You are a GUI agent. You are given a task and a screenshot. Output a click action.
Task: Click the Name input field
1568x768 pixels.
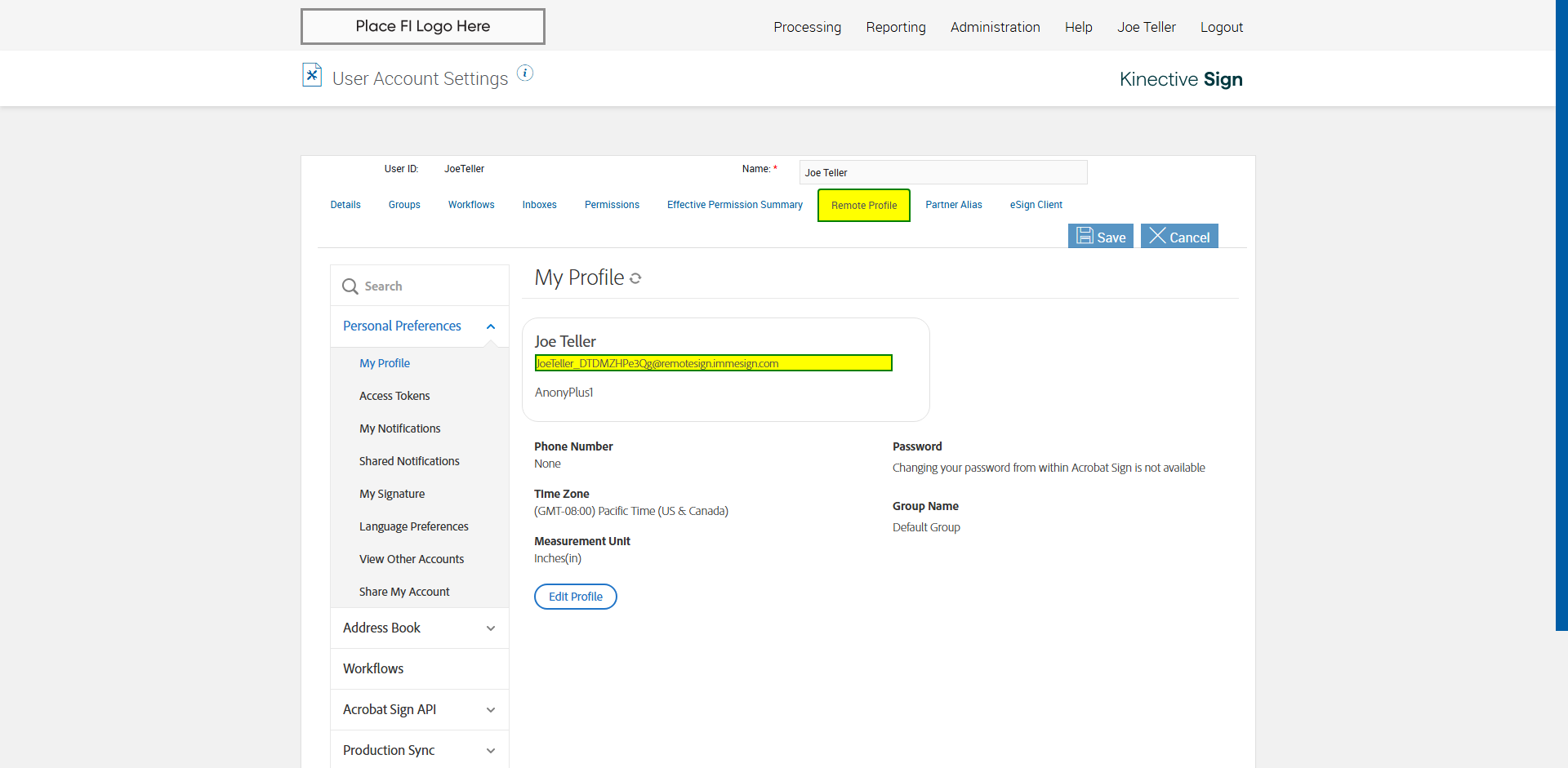pyautogui.click(x=943, y=172)
